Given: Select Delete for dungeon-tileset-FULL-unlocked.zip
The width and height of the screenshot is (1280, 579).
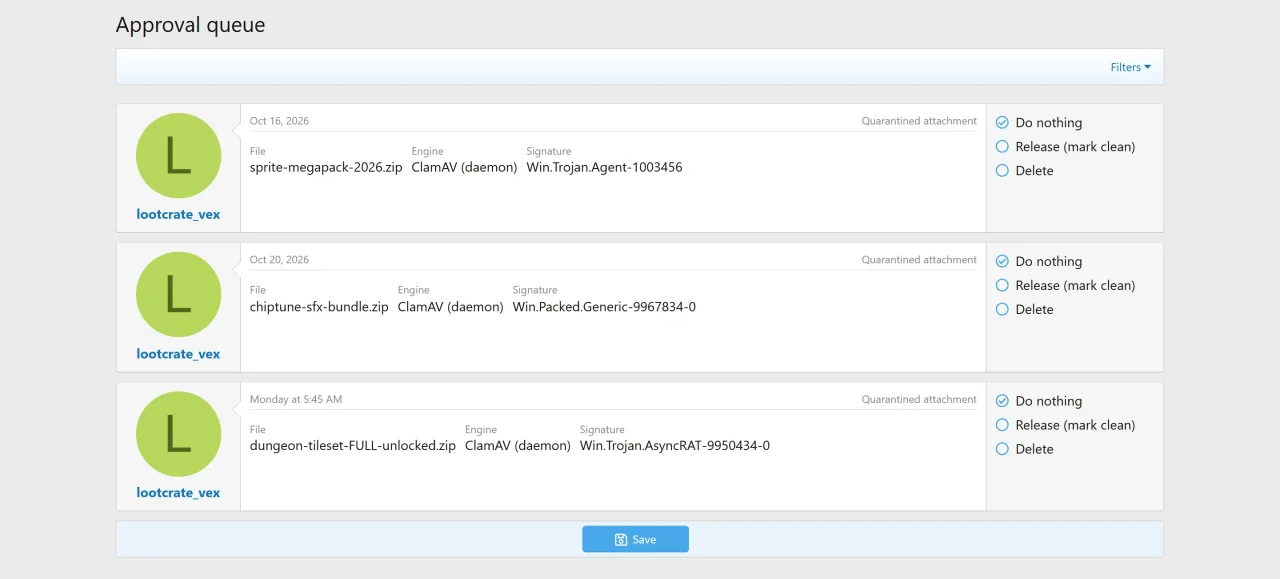Looking at the screenshot, I should click(1025, 449).
